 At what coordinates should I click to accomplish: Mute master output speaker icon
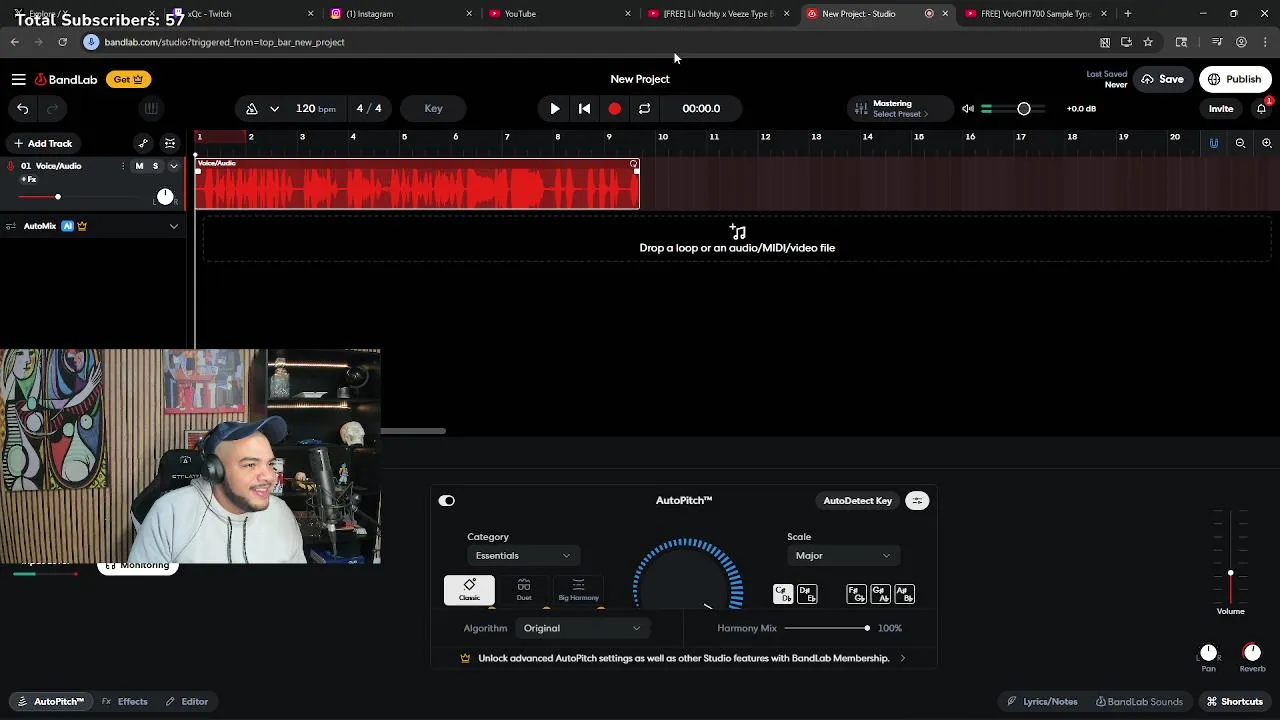pyautogui.click(x=967, y=109)
